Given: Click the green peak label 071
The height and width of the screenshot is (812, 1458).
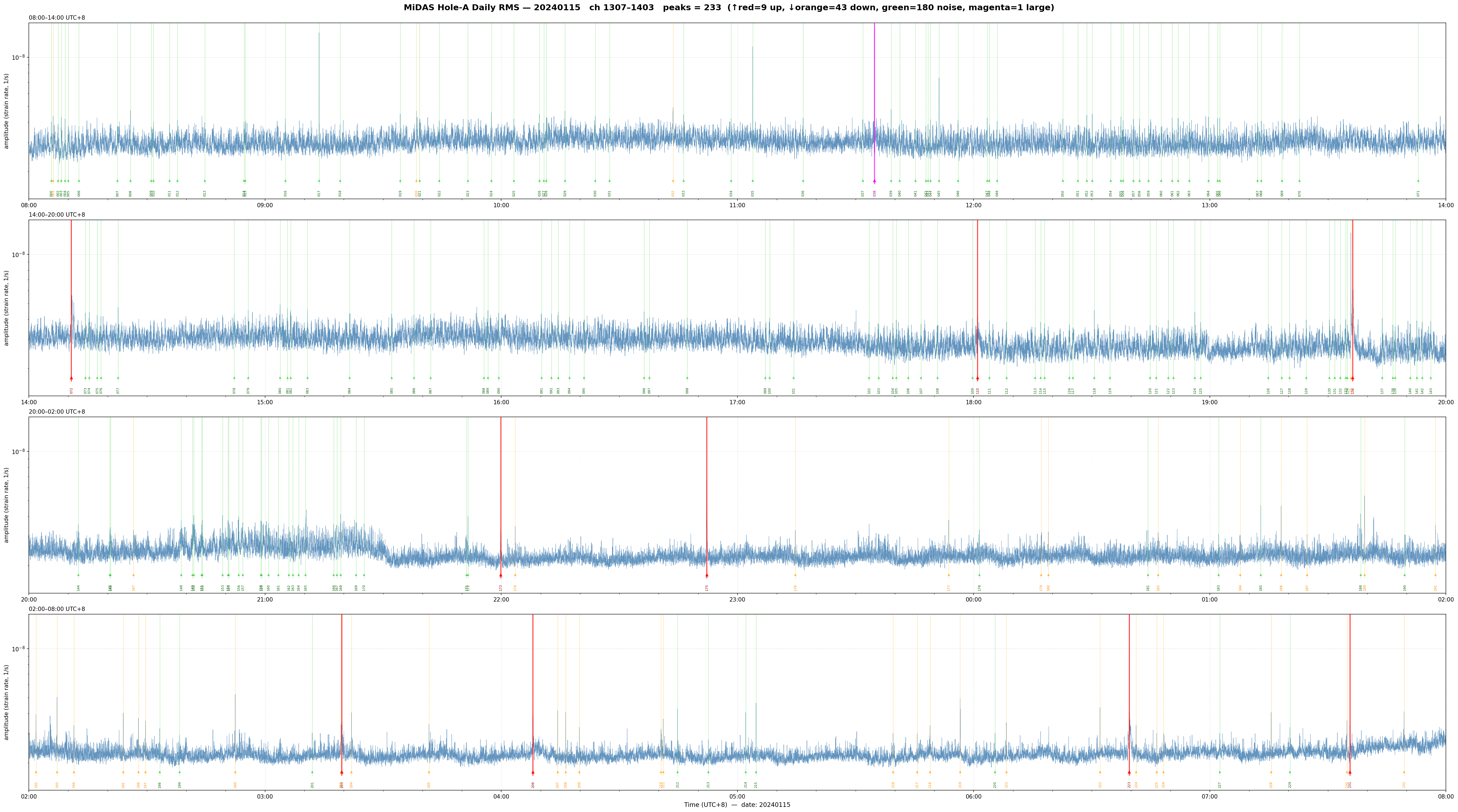Looking at the screenshot, I should (1418, 193).
